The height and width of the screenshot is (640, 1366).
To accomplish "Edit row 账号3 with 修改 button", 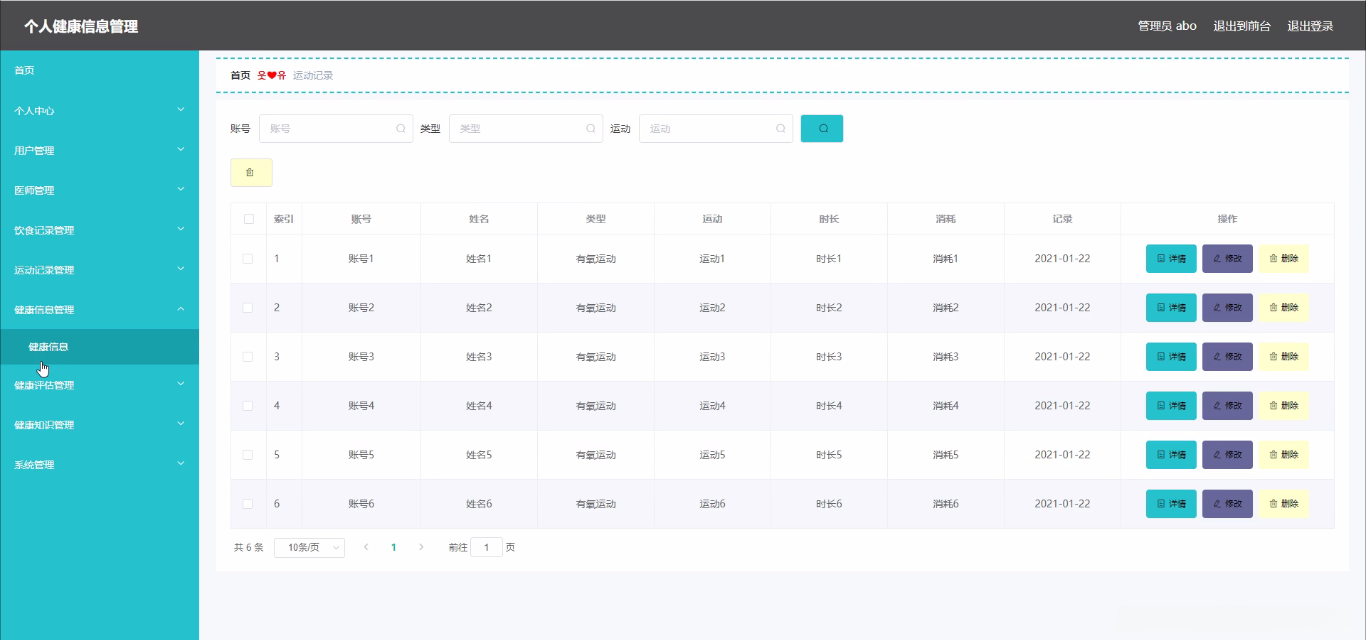I will (1227, 356).
